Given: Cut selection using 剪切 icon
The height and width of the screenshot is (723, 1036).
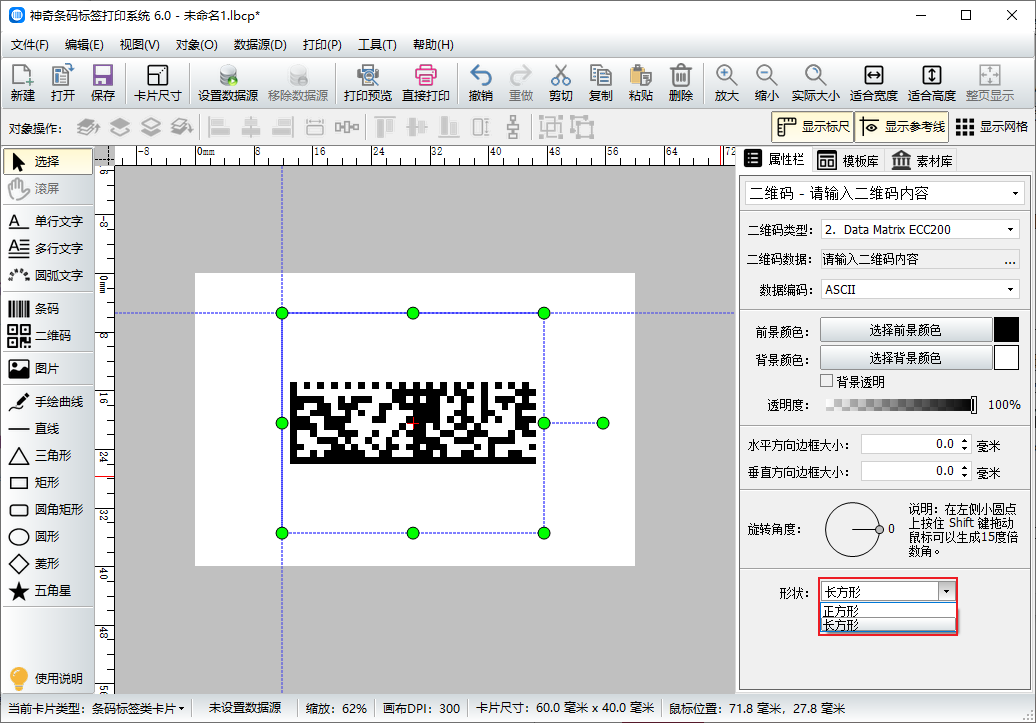Looking at the screenshot, I should [x=560, y=83].
